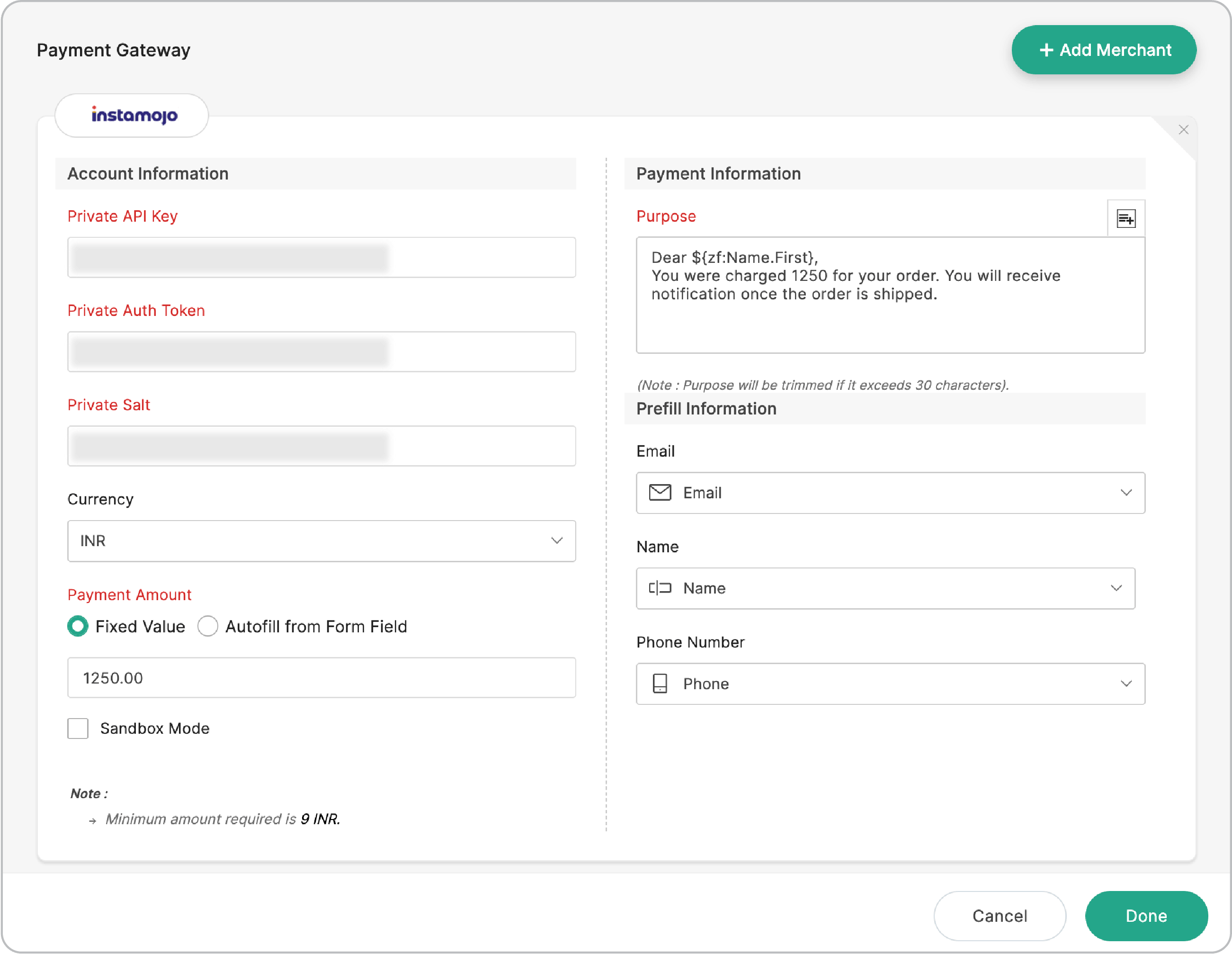Expand the Name field dropdown
1232x954 pixels.
point(1116,588)
